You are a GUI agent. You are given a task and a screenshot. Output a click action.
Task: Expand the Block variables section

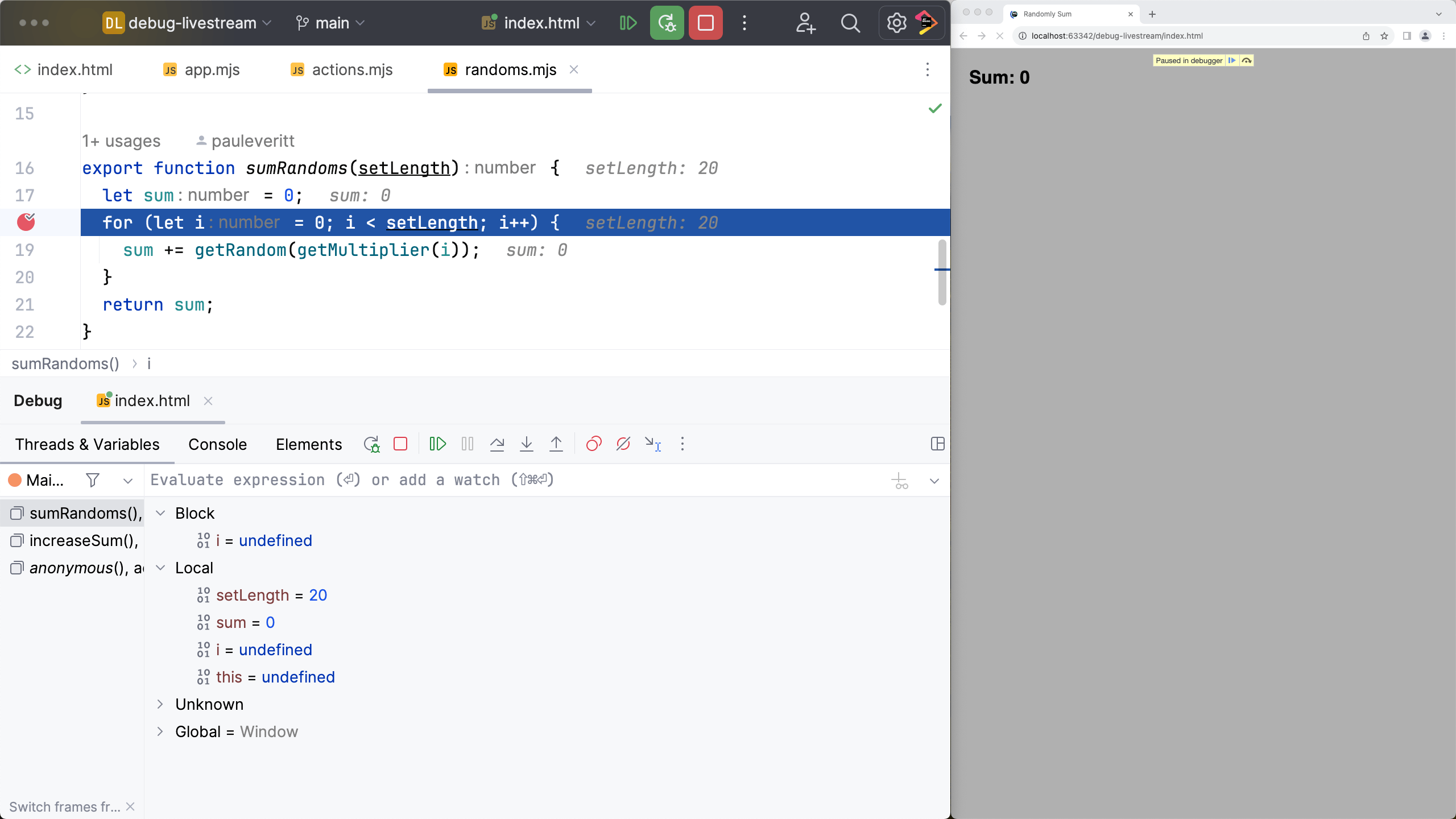click(161, 513)
